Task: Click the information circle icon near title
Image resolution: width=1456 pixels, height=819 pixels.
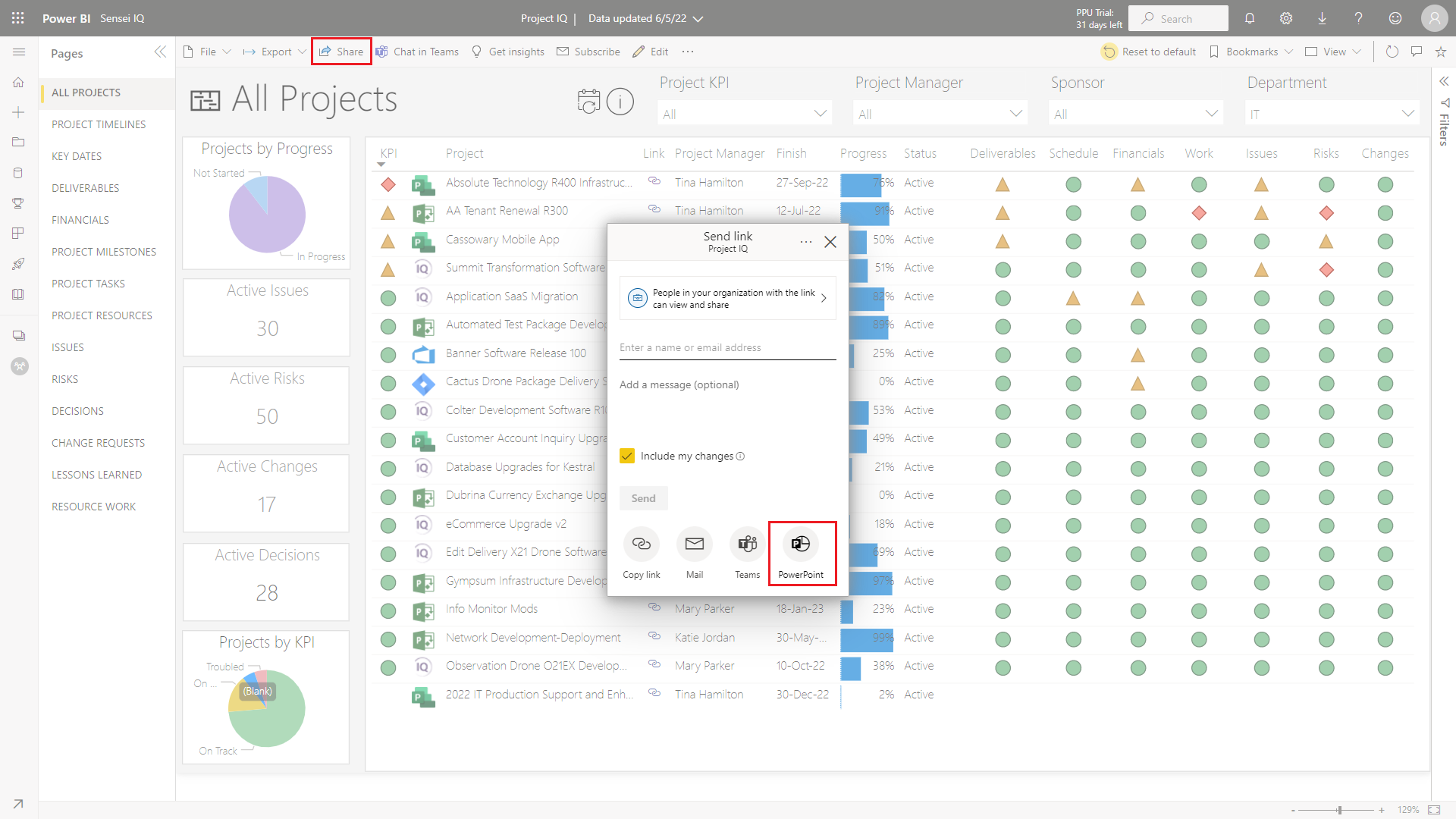Action: [620, 101]
